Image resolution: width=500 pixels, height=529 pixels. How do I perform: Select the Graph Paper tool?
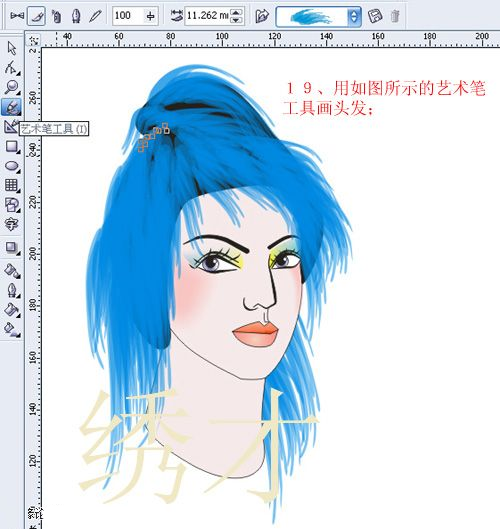tap(12, 185)
